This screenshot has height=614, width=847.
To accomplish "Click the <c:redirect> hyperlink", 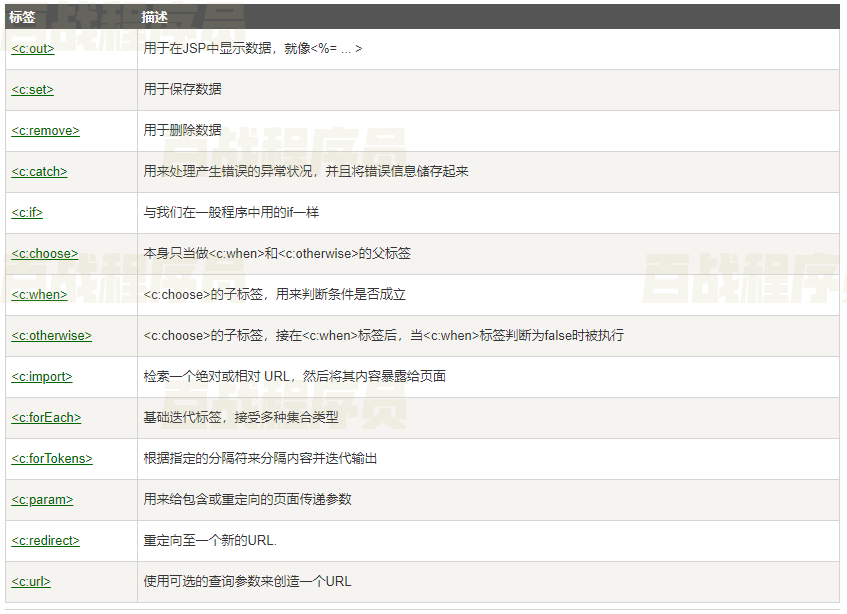I will tap(46, 540).
